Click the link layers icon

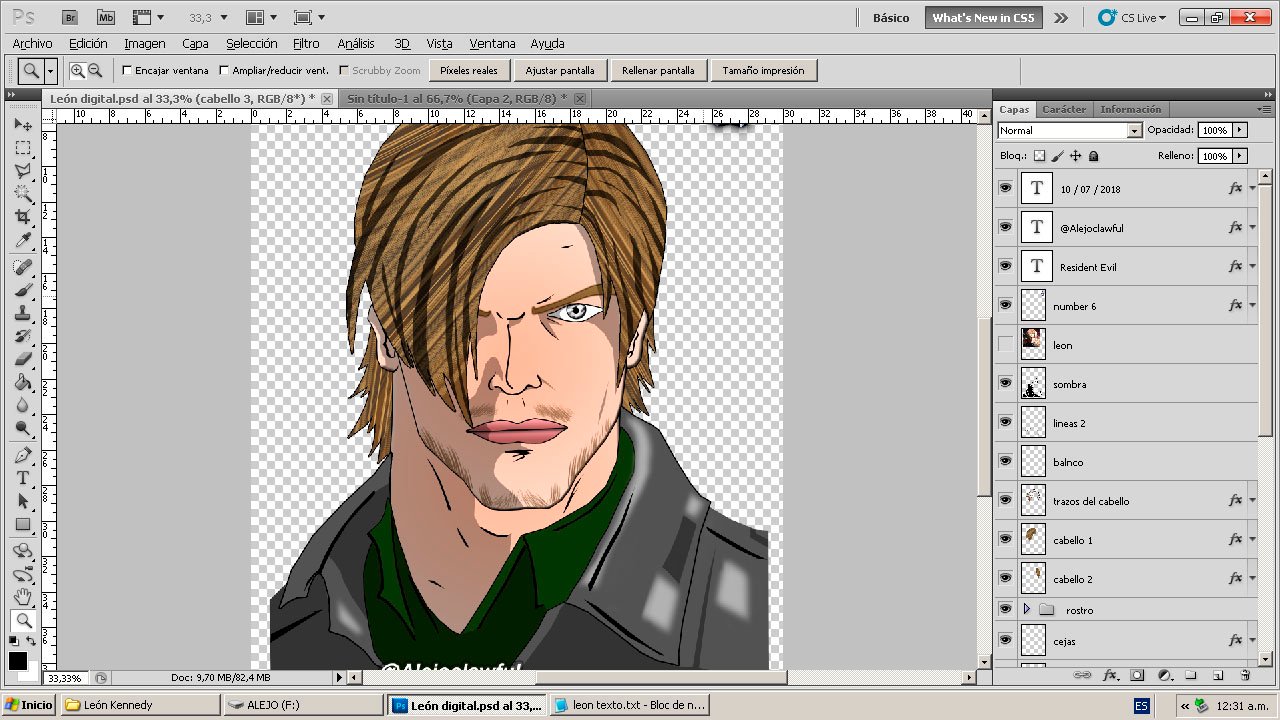(x=1082, y=675)
